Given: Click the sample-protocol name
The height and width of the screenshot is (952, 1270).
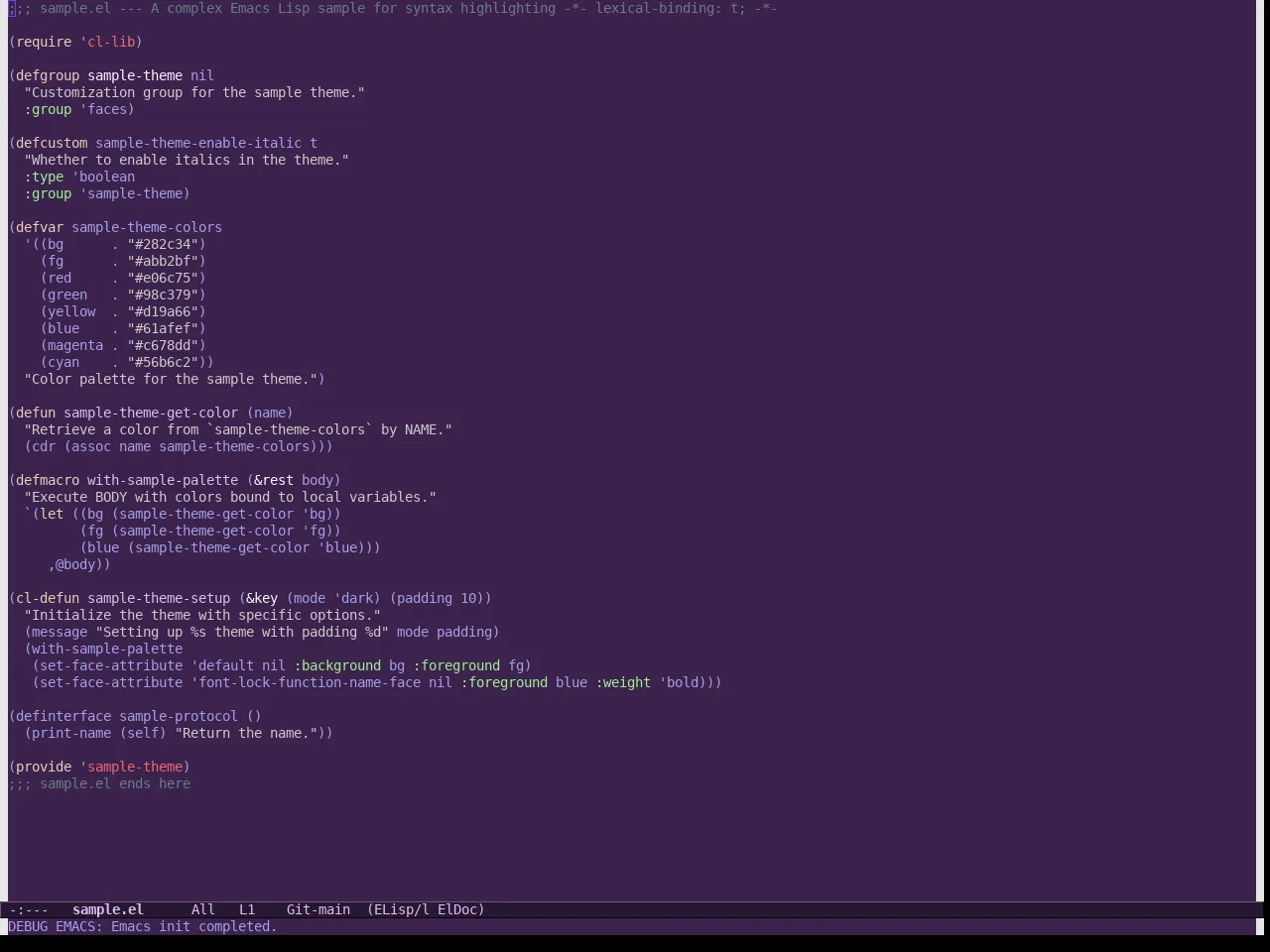Looking at the screenshot, I should coord(179,716).
